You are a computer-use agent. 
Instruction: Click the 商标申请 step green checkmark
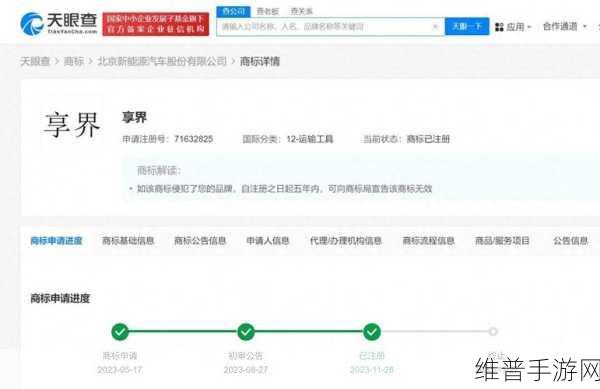click(x=120, y=332)
